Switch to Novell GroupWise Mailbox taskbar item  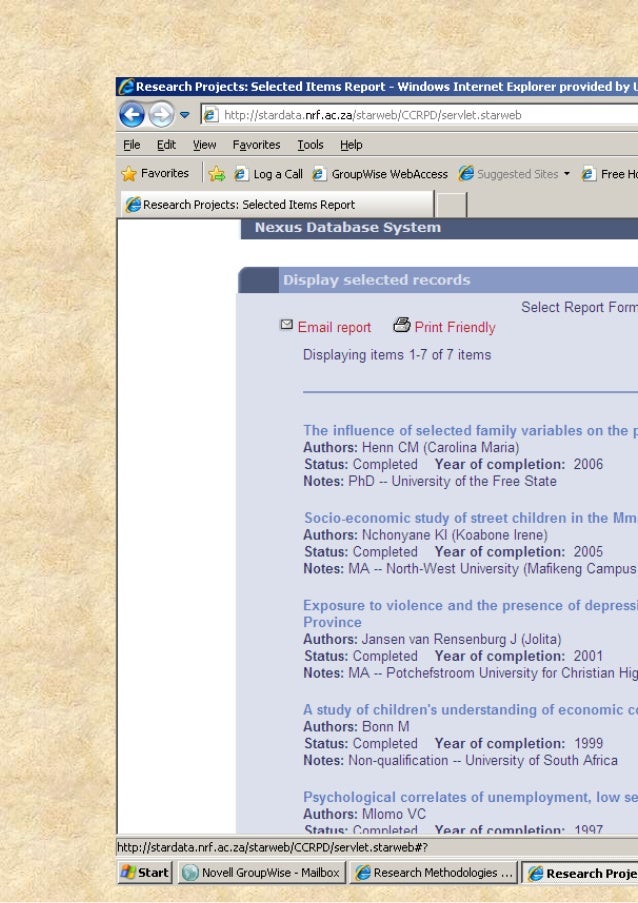(261, 872)
